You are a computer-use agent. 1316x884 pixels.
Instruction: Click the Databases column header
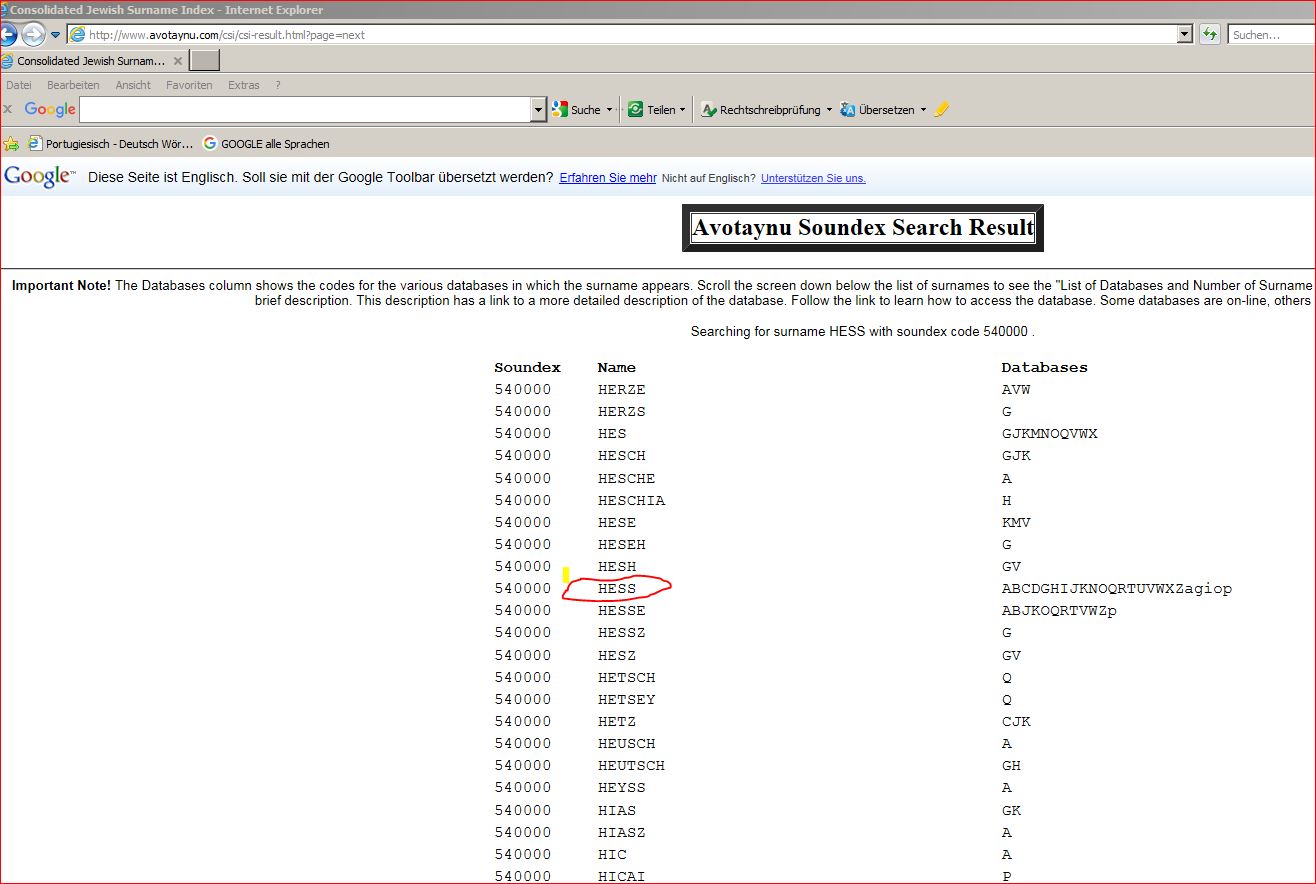tap(1045, 367)
